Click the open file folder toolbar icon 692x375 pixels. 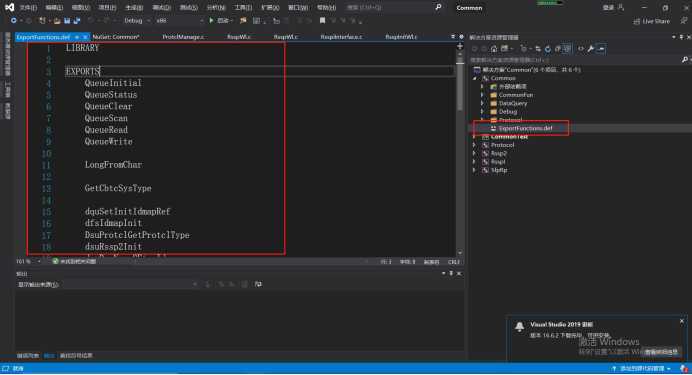point(57,21)
